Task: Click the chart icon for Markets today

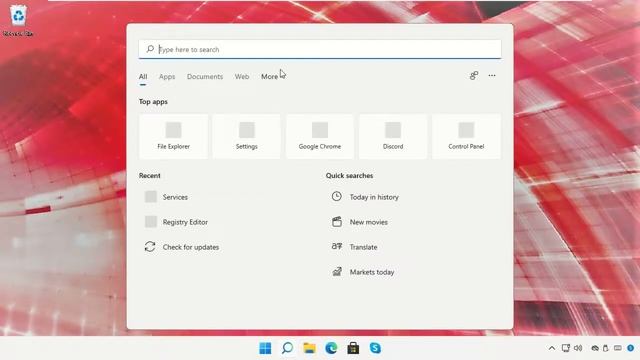Action: point(337,271)
